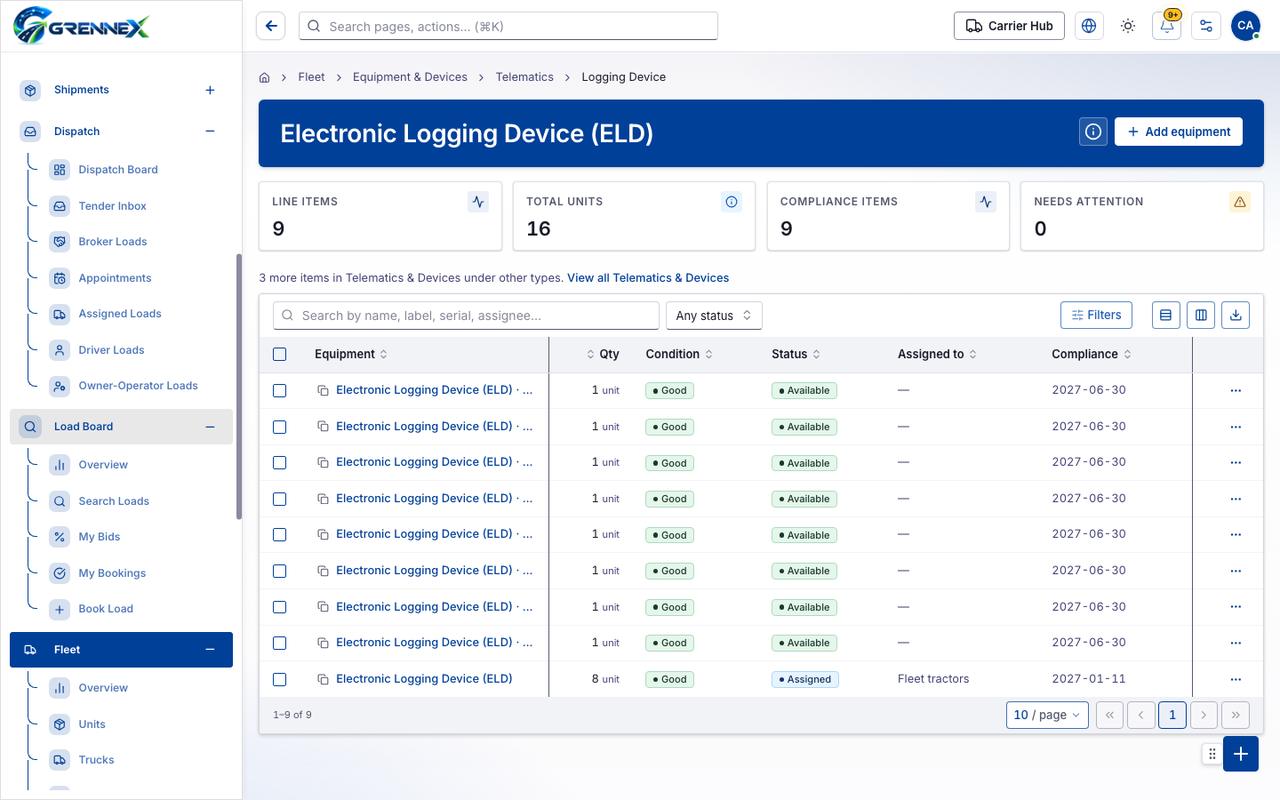Open the column settings icon
Viewport: 1280px width, 800px height.
point(1201,315)
